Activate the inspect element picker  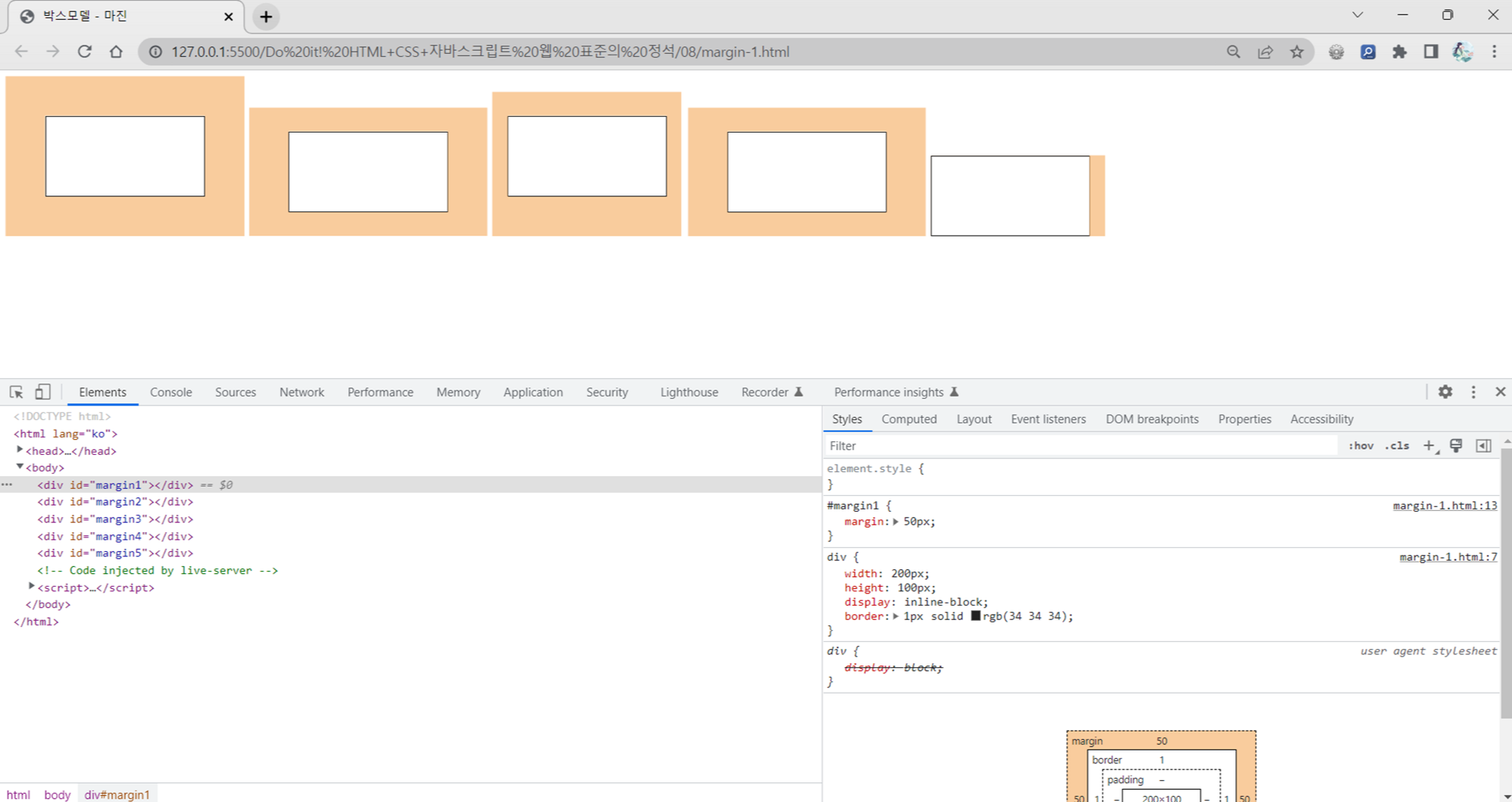pos(16,392)
